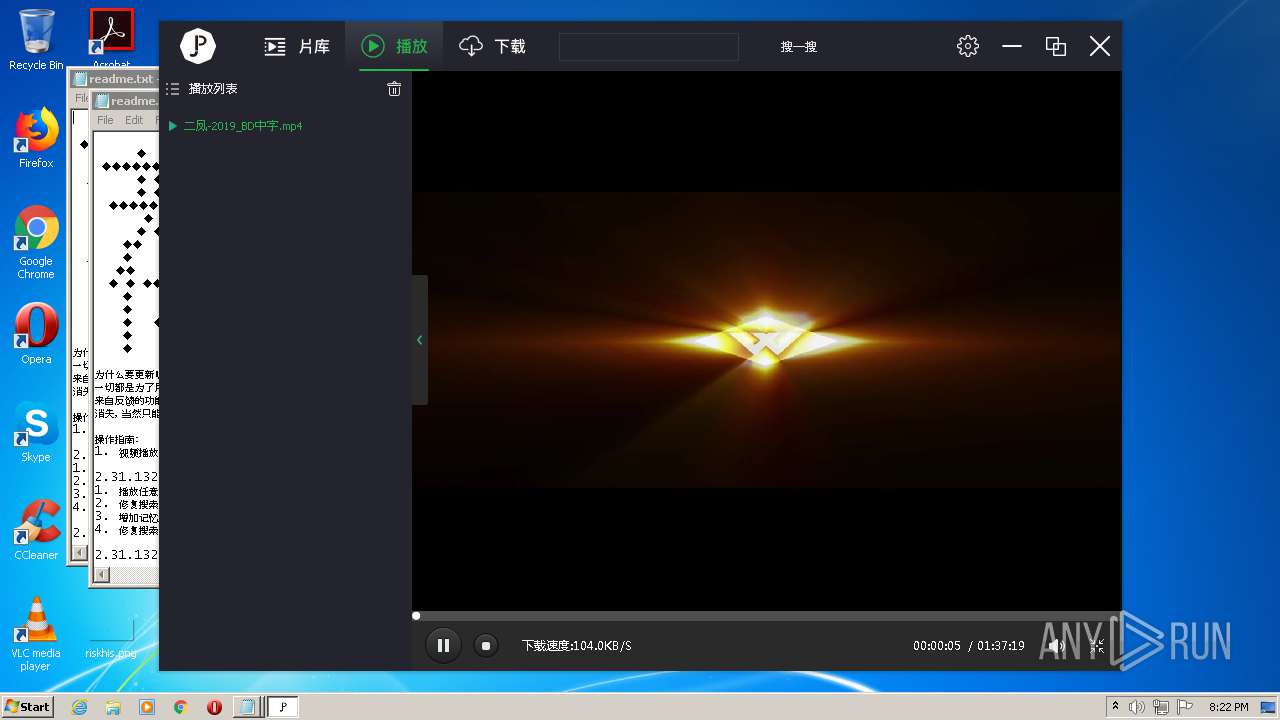Screen dimensions: 1280x720
Task: Switch to the 播放 tab
Action: pyautogui.click(x=394, y=46)
